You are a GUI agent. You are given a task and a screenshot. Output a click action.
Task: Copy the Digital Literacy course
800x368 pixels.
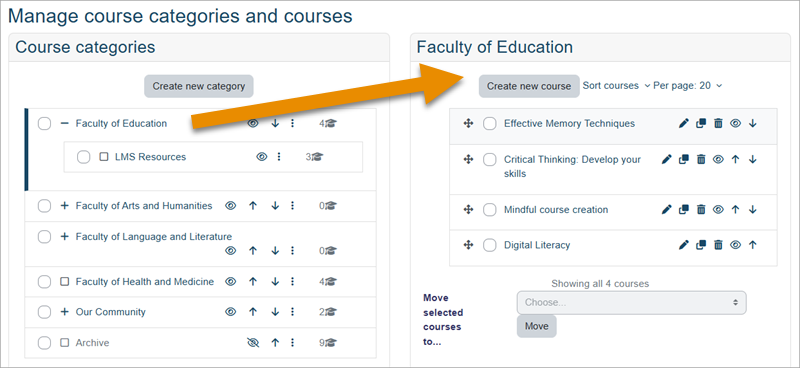pyautogui.click(x=701, y=245)
